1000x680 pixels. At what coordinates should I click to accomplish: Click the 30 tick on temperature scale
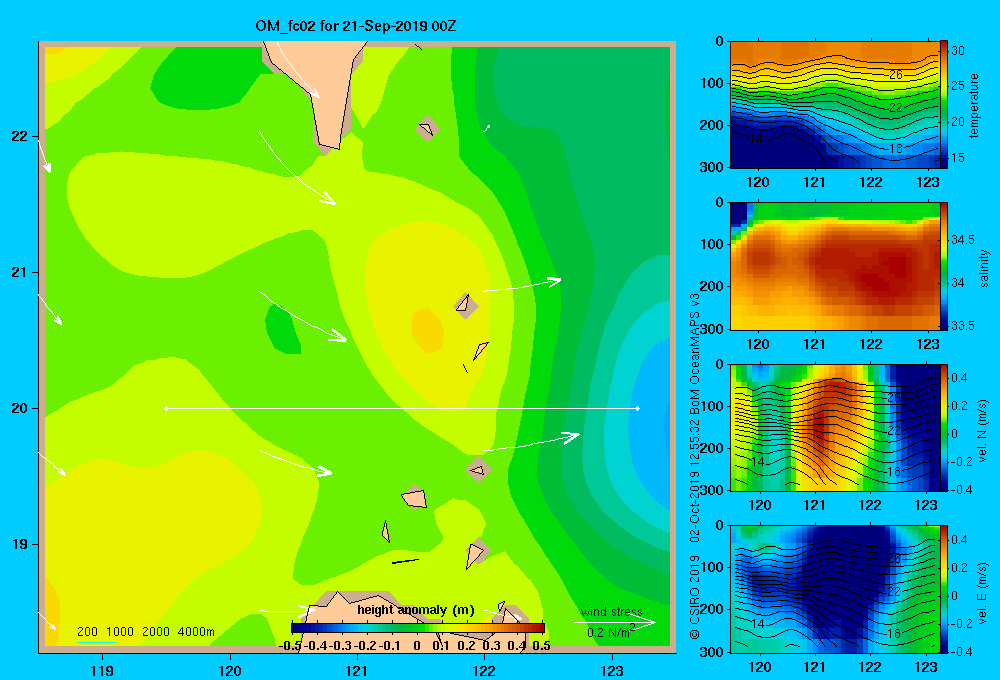(x=958, y=51)
